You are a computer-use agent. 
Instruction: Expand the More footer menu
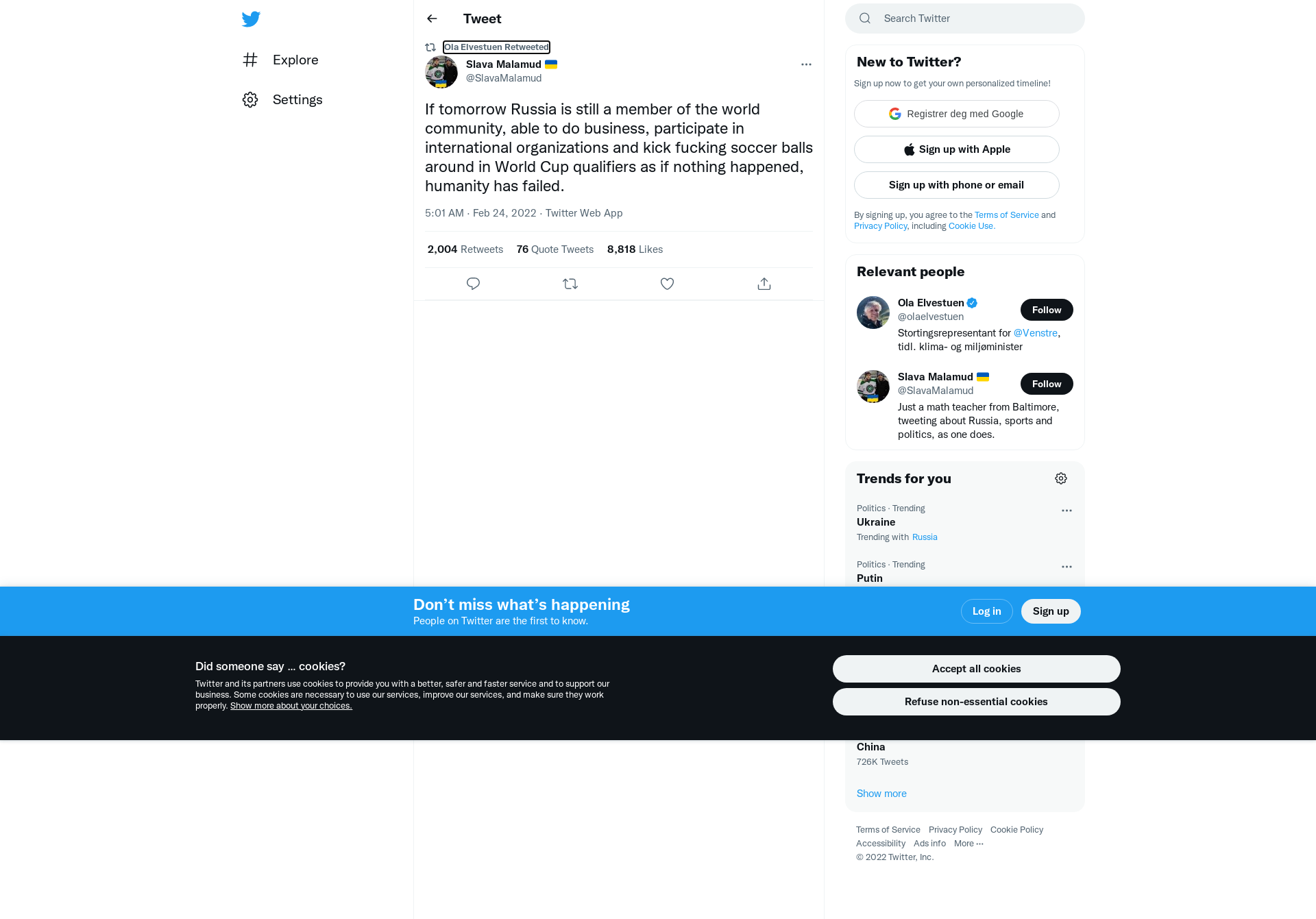coord(968,844)
